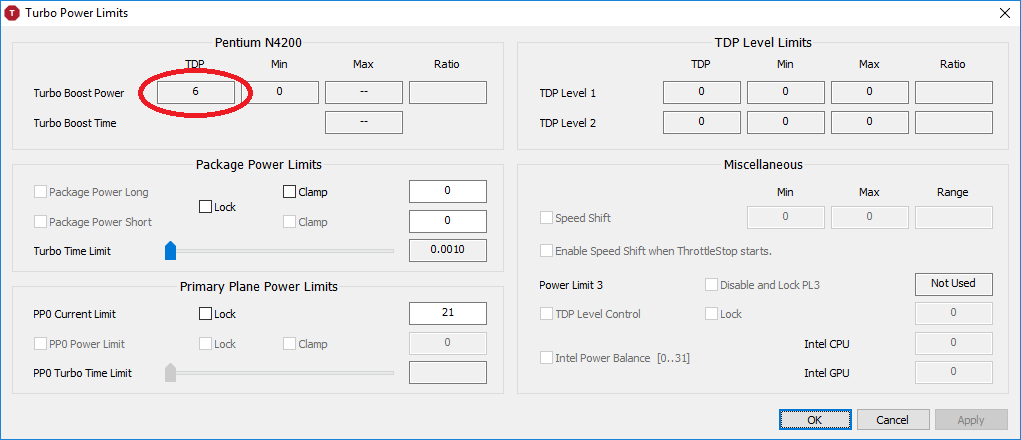Image resolution: width=1021 pixels, height=440 pixels.
Task: Select the TDP Level 1 Min field
Action: (786, 93)
